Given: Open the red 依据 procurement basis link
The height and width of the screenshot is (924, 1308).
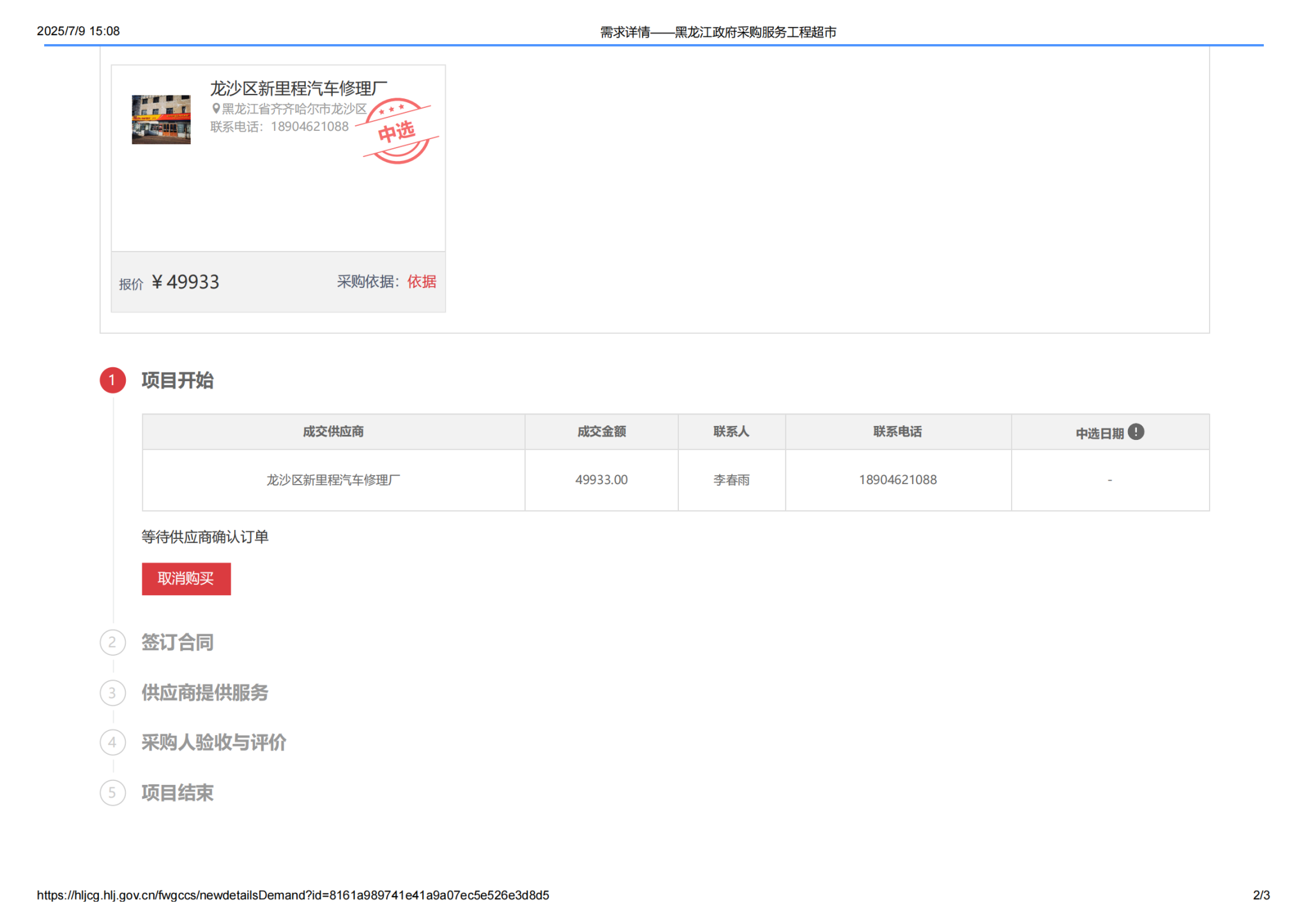Looking at the screenshot, I should (422, 282).
